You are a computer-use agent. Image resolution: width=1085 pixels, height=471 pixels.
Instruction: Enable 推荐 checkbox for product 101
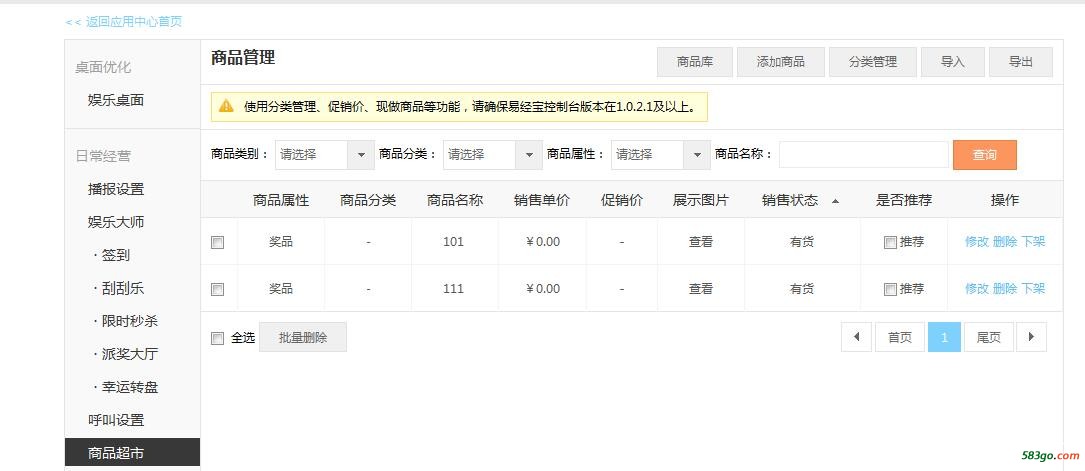[x=890, y=243]
